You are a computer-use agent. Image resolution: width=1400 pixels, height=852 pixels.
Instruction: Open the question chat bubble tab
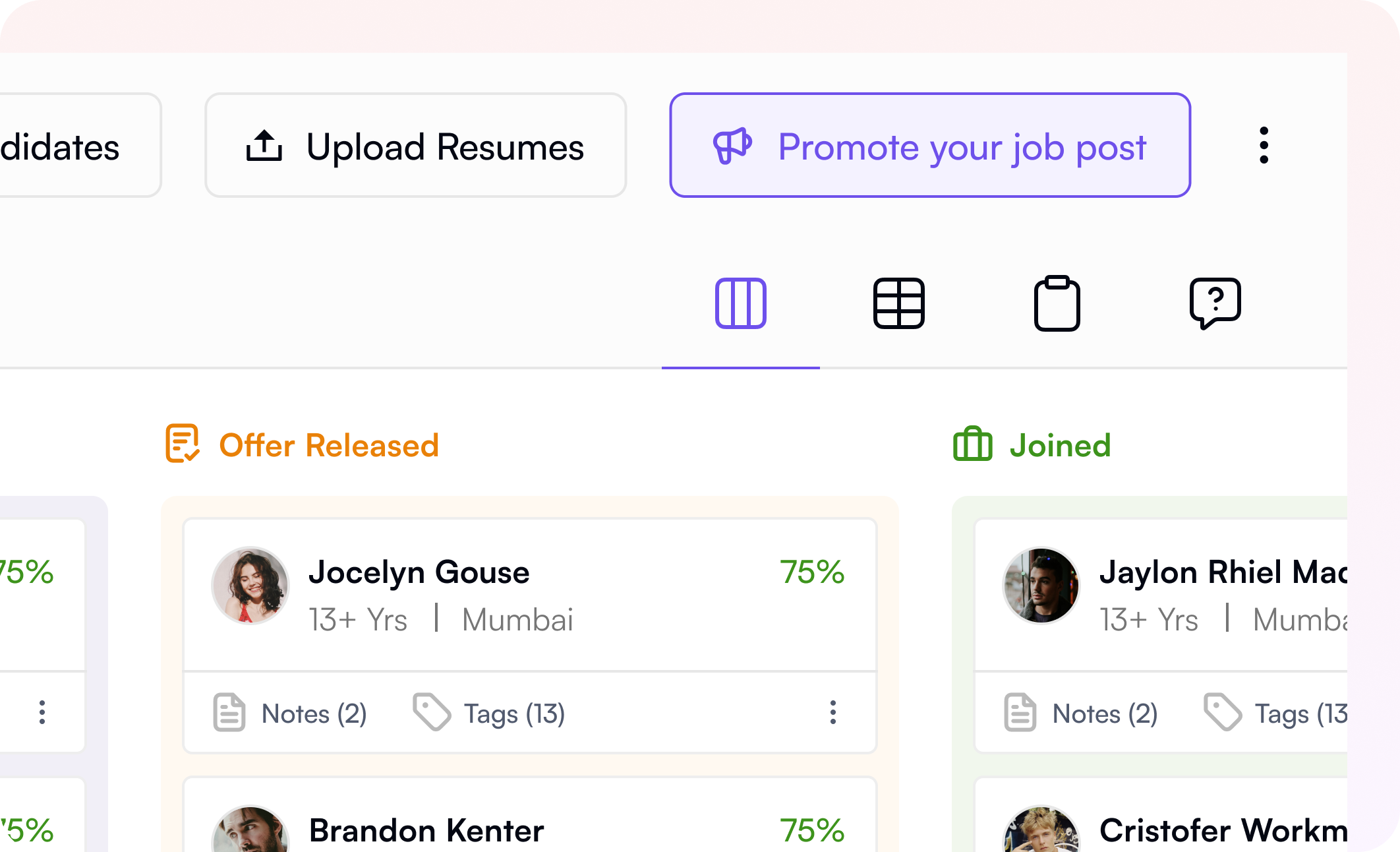[1215, 303]
